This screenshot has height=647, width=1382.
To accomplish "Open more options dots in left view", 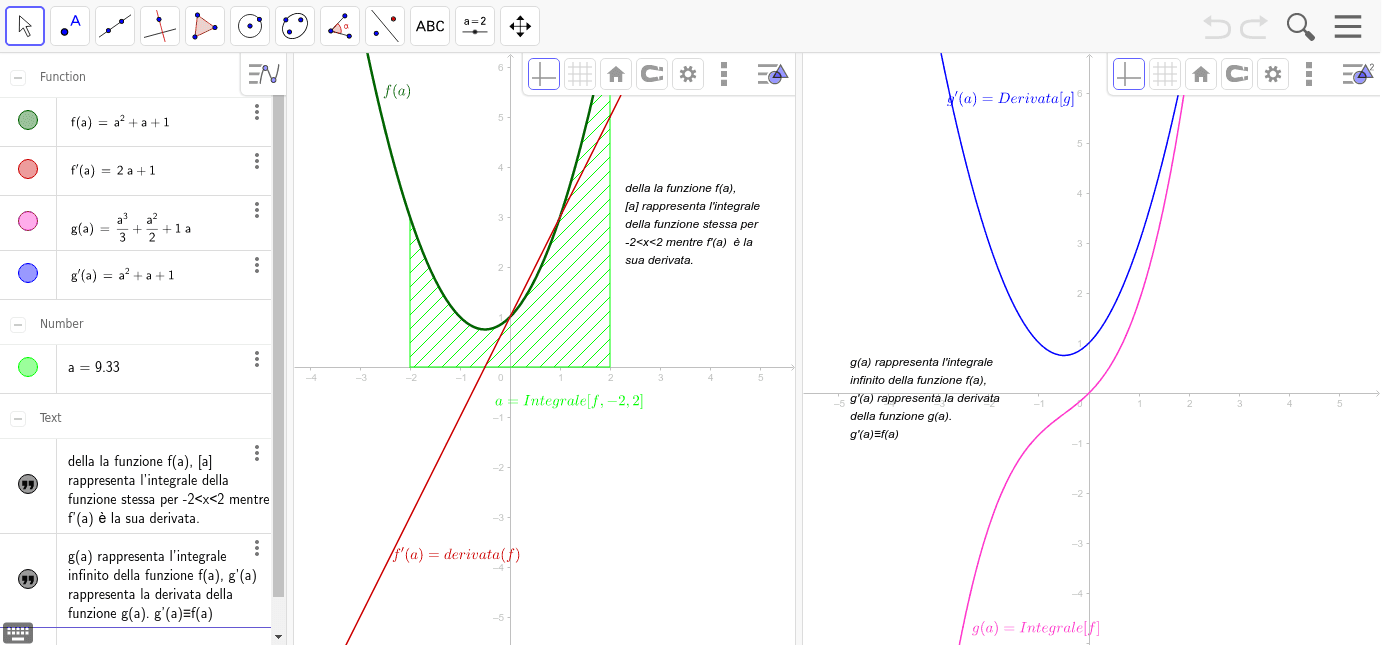I will [724, 74].
